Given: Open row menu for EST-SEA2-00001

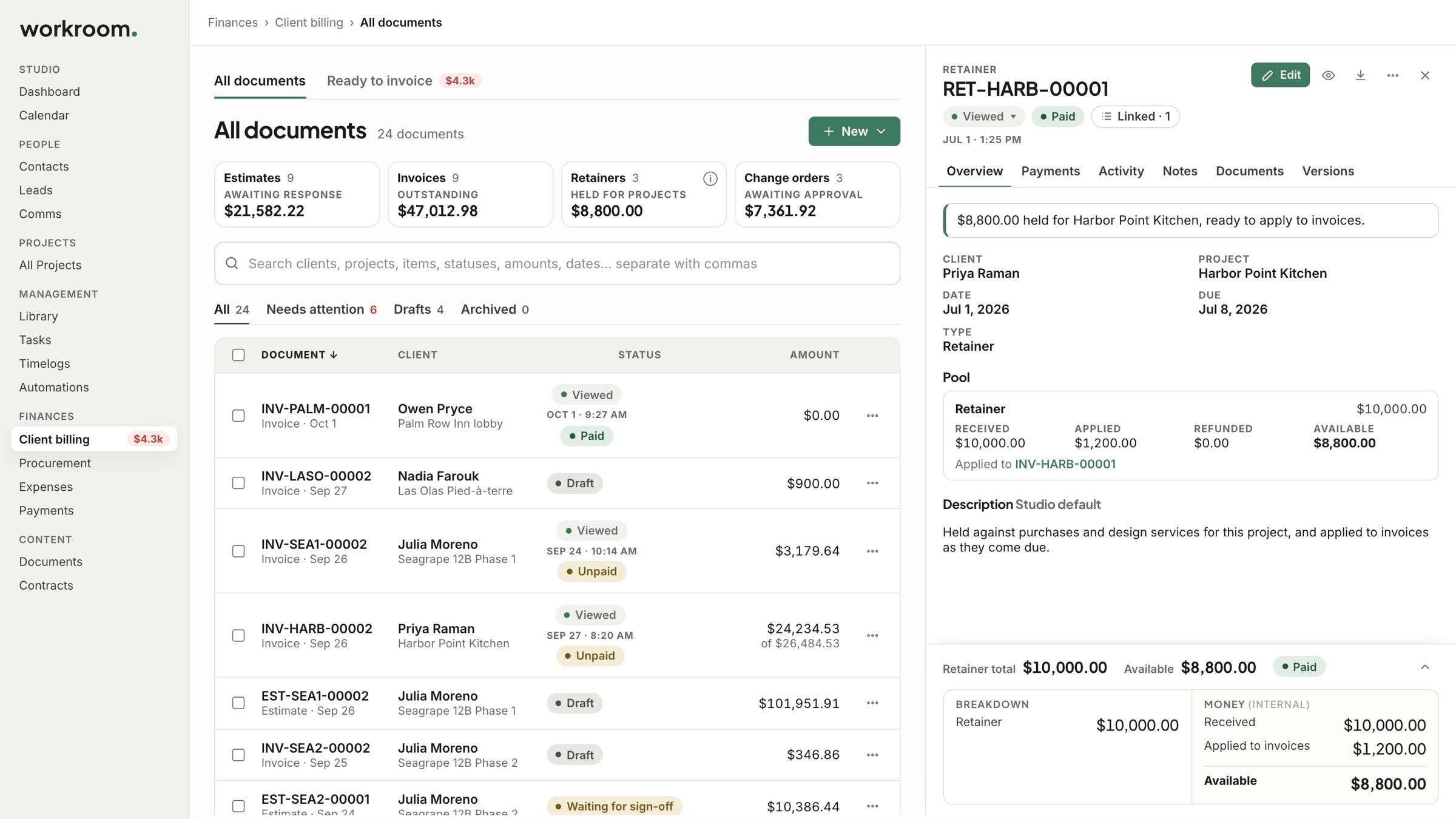Looking at the screenshot, I should click(872, 806).
